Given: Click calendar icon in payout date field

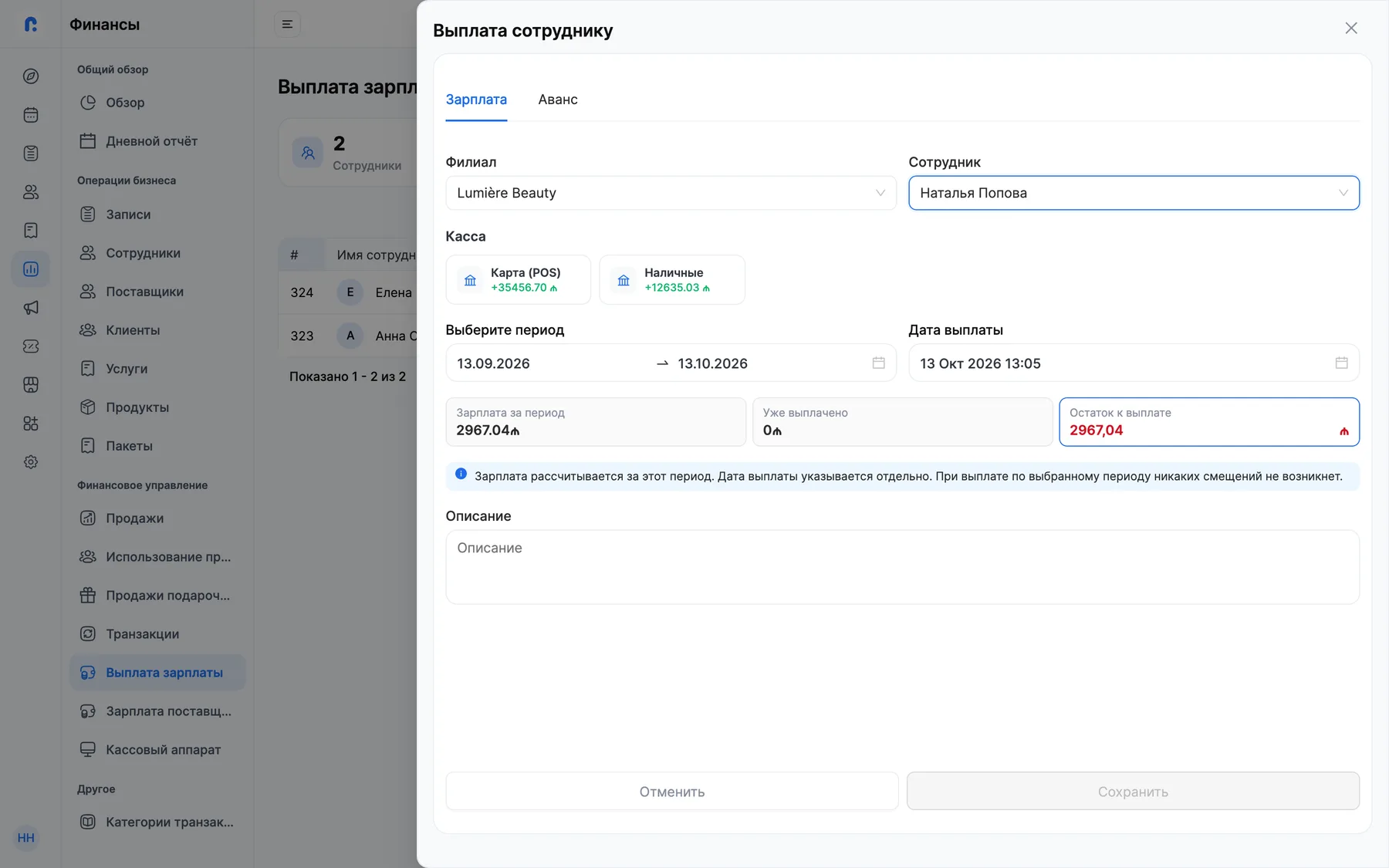Looking at the screenshot, I should tap(1341, 363).
